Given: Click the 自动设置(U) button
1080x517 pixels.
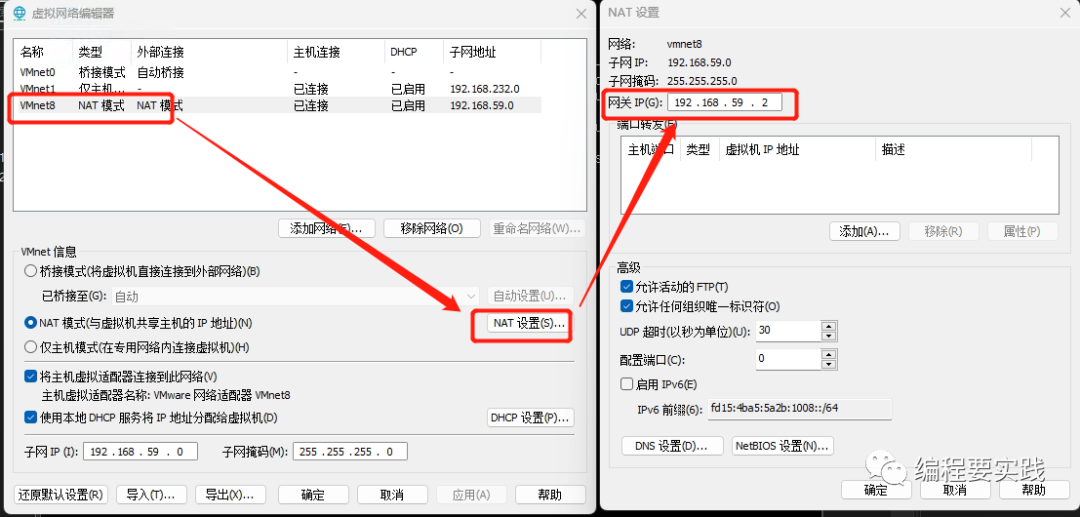Looking at the screenshot, I should [x=530, y=297].
